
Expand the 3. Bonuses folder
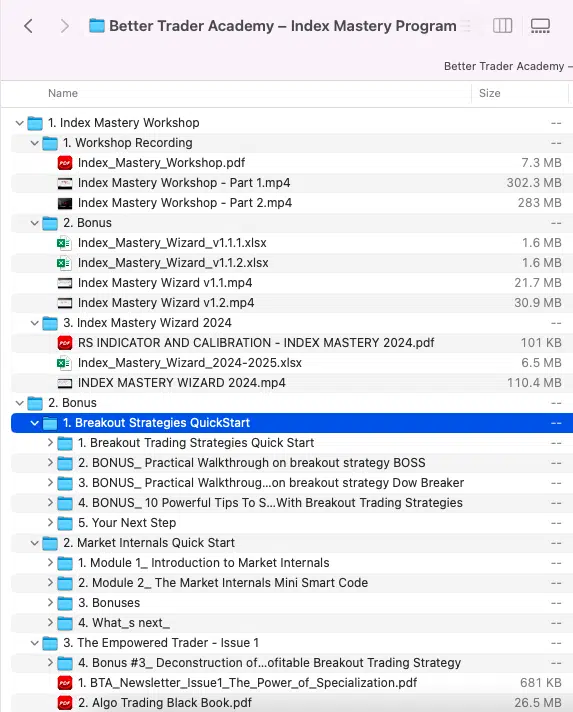(50, 603)
